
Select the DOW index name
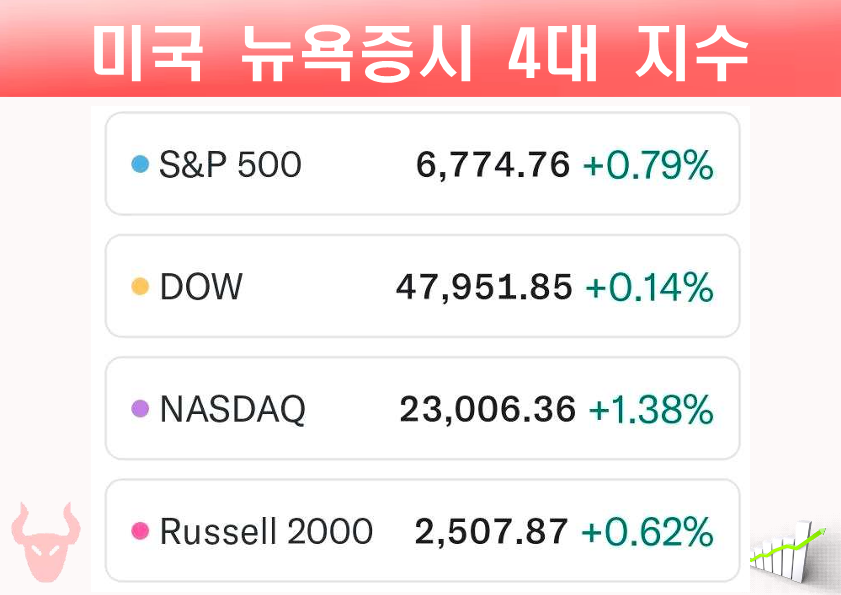(201, 287)
